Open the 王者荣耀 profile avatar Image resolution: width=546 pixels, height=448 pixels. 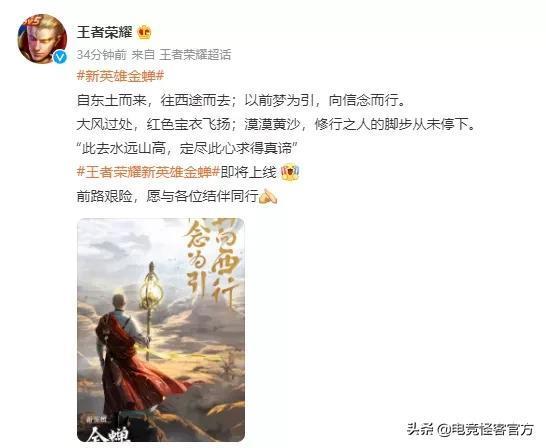pyautogui.click(x=42, y=39)
